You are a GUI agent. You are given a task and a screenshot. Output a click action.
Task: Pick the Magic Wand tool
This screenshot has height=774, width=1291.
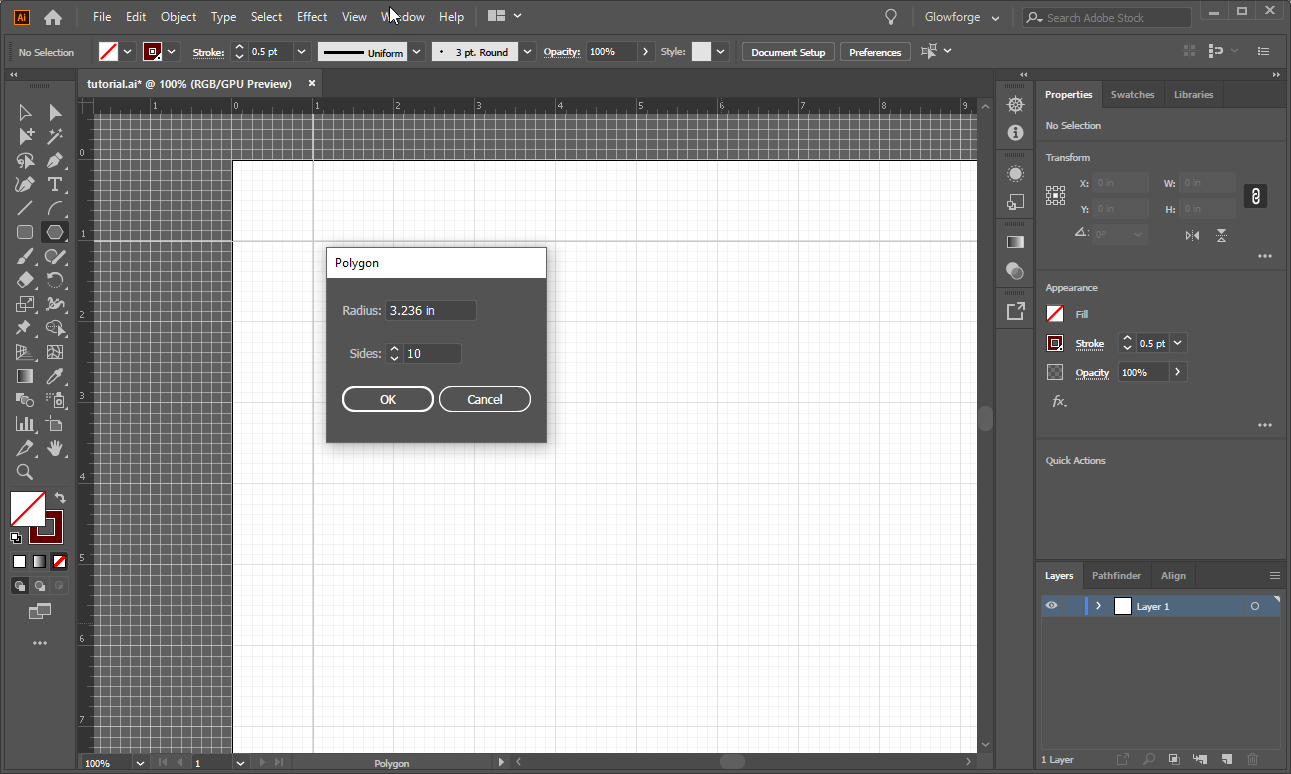pyautogui.click(x=55, y=136)
